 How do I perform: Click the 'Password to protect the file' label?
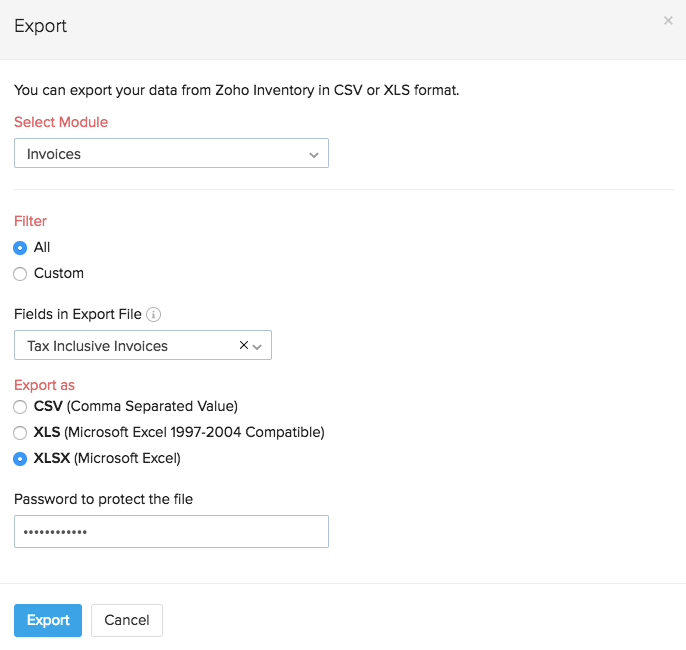point(103,499)
